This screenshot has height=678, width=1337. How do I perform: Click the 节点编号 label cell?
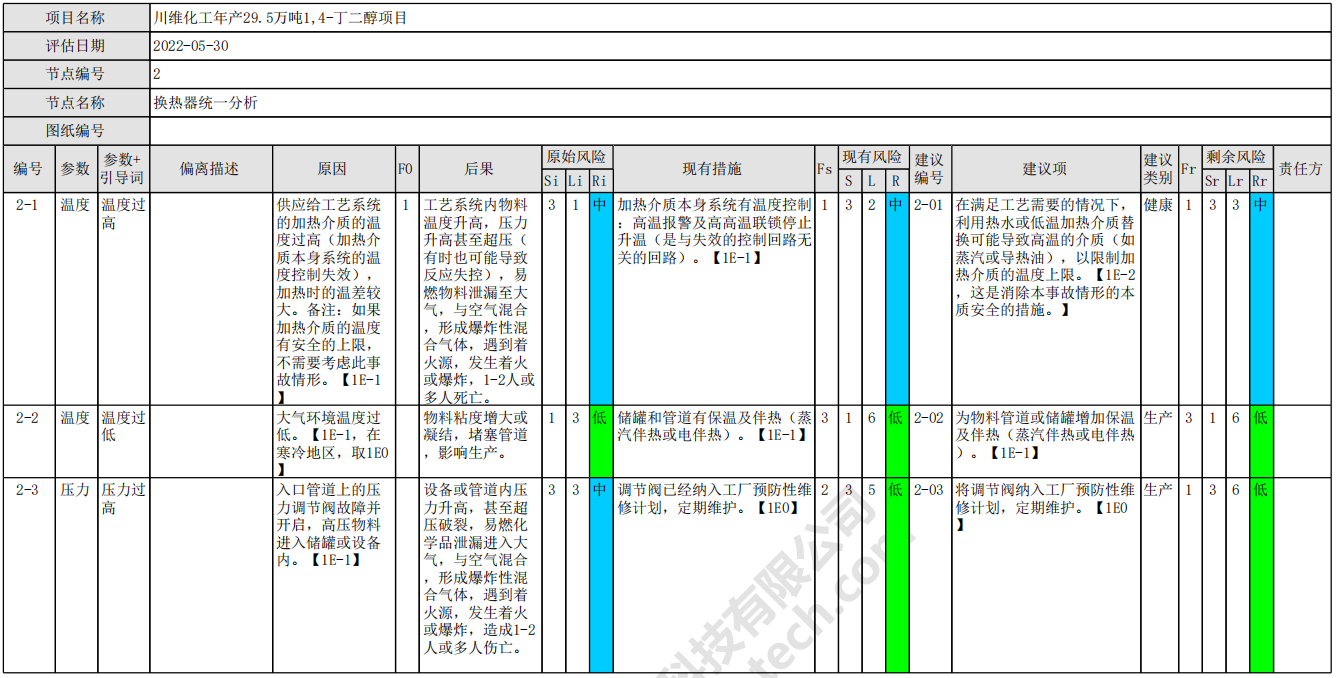tap(76, 74)
